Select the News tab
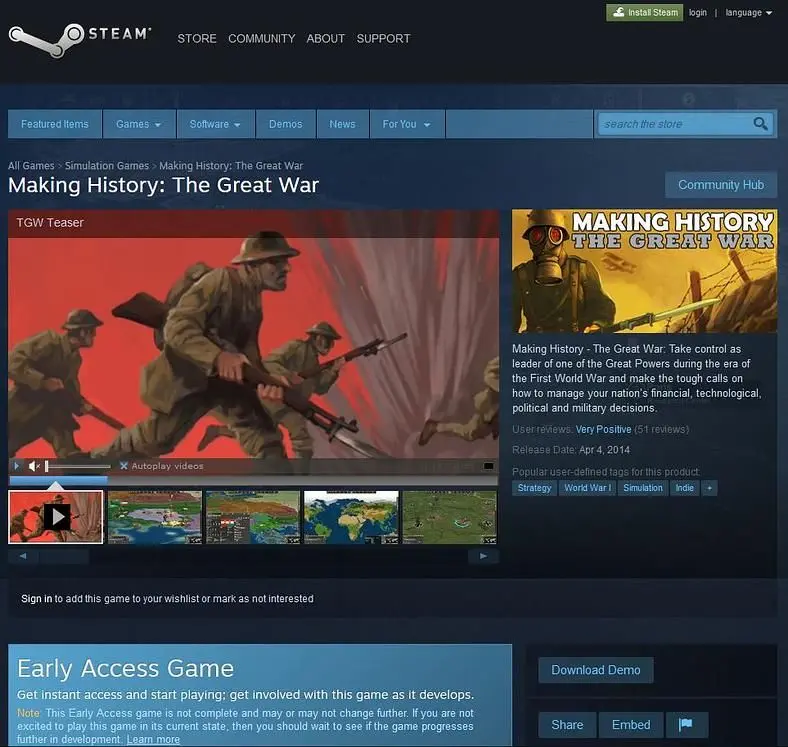The image size is (788, 747). pos(342,124)
